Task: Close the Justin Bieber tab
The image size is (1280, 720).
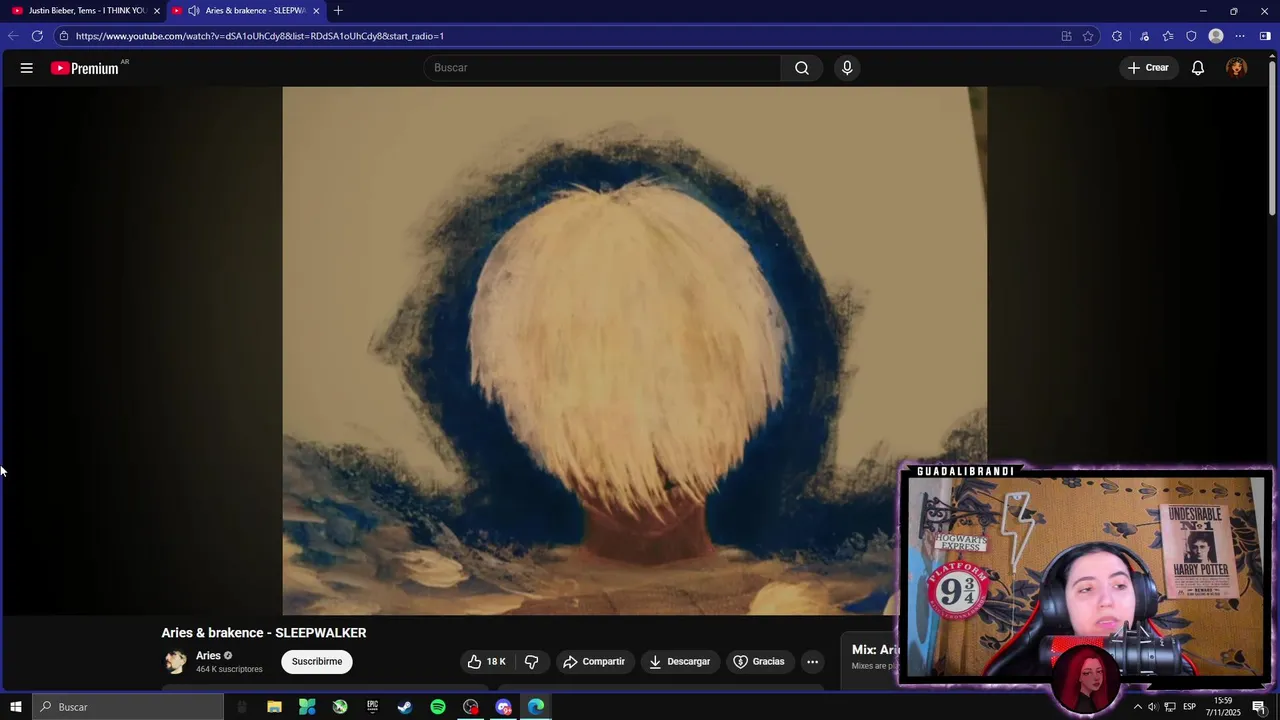Action: (x=156, y=10)
